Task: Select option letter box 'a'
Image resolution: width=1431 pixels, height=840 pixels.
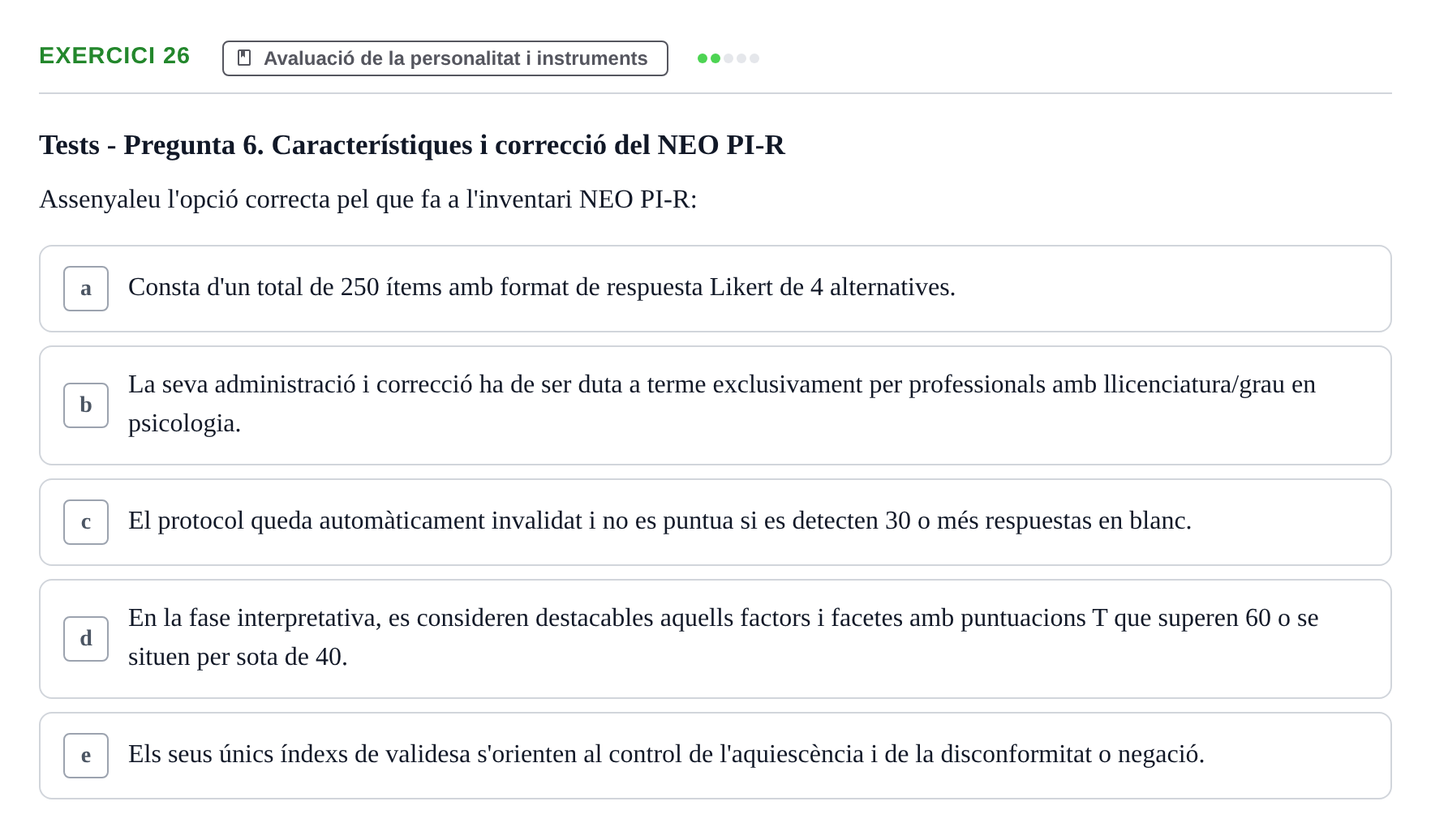Action: [x=86, y=289]
